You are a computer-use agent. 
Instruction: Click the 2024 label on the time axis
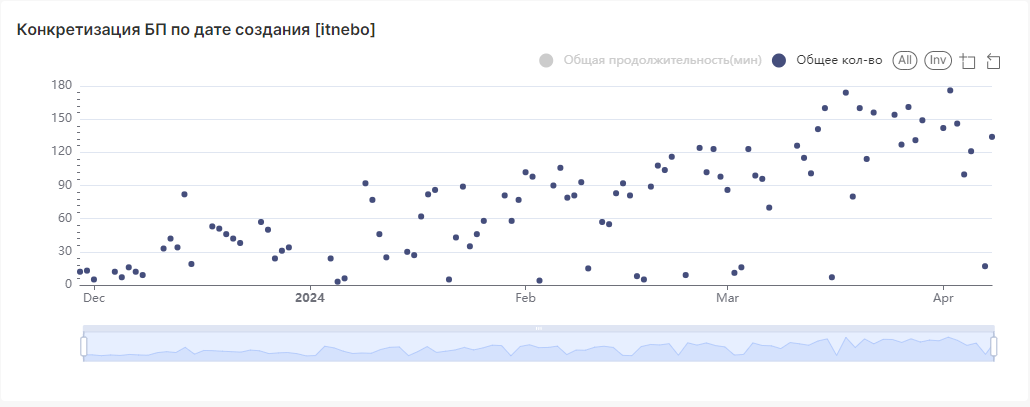(x=310, y=297)
